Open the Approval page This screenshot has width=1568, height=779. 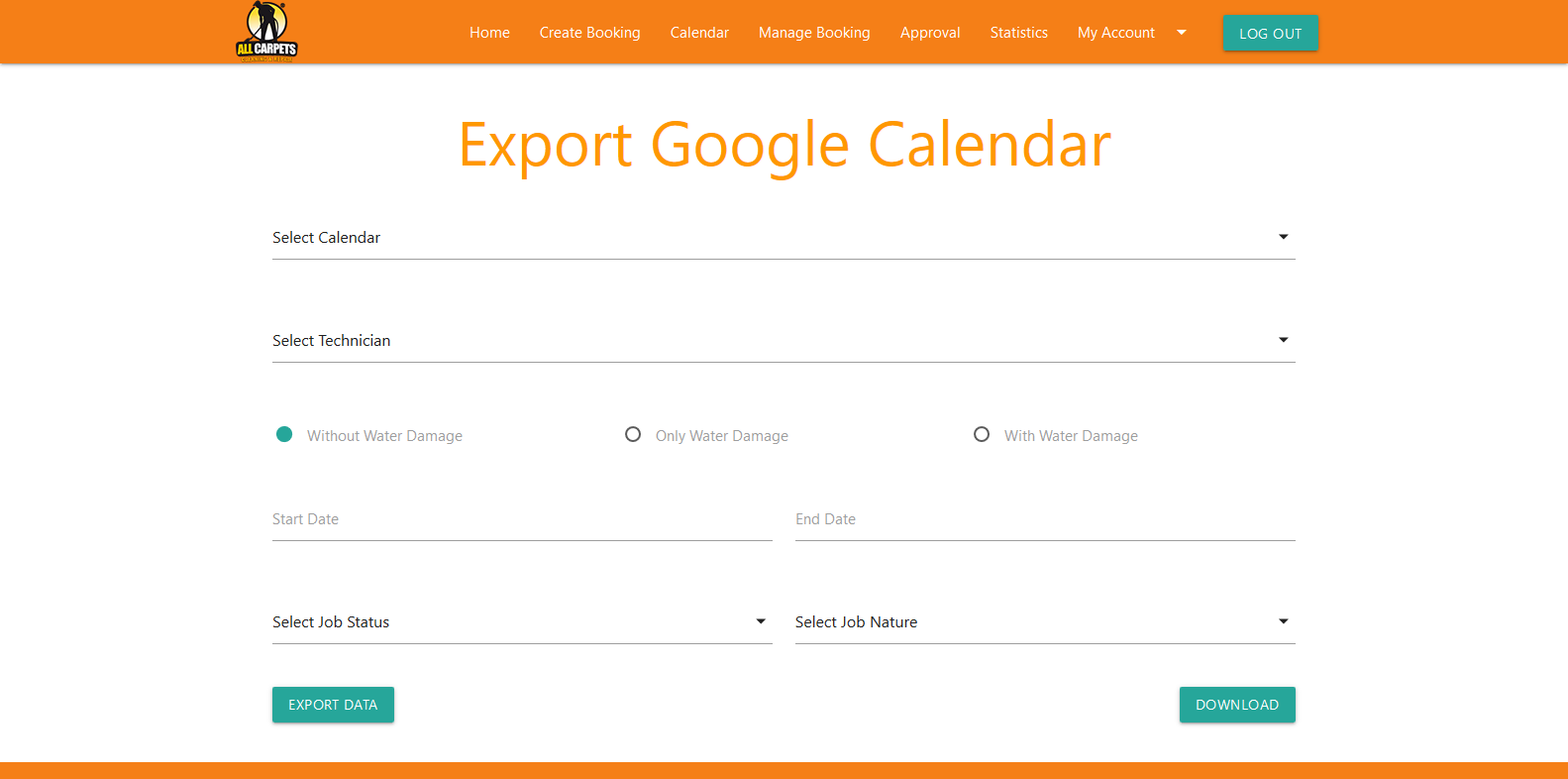click(x=930, y=33)
